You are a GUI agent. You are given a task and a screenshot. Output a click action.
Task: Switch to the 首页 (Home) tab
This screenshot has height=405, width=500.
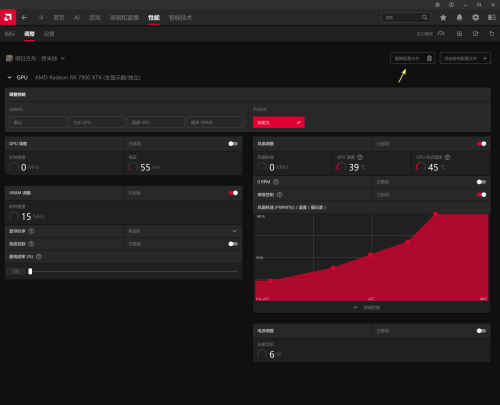point(59,17)
